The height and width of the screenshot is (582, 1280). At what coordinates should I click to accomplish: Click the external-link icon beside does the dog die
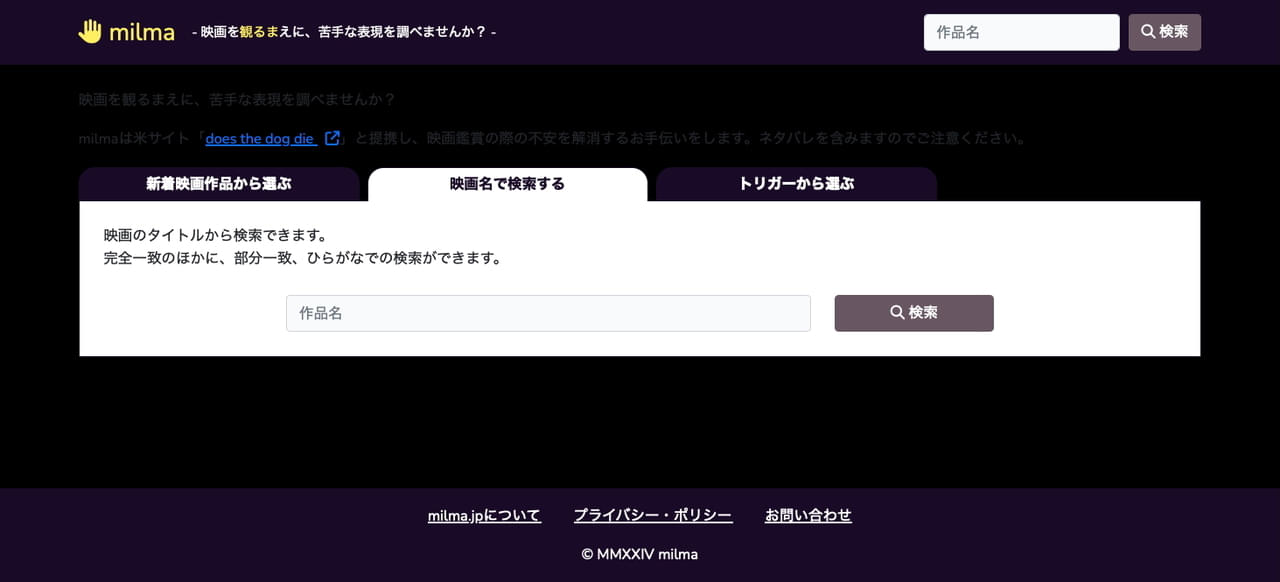(x=332, y=138)
